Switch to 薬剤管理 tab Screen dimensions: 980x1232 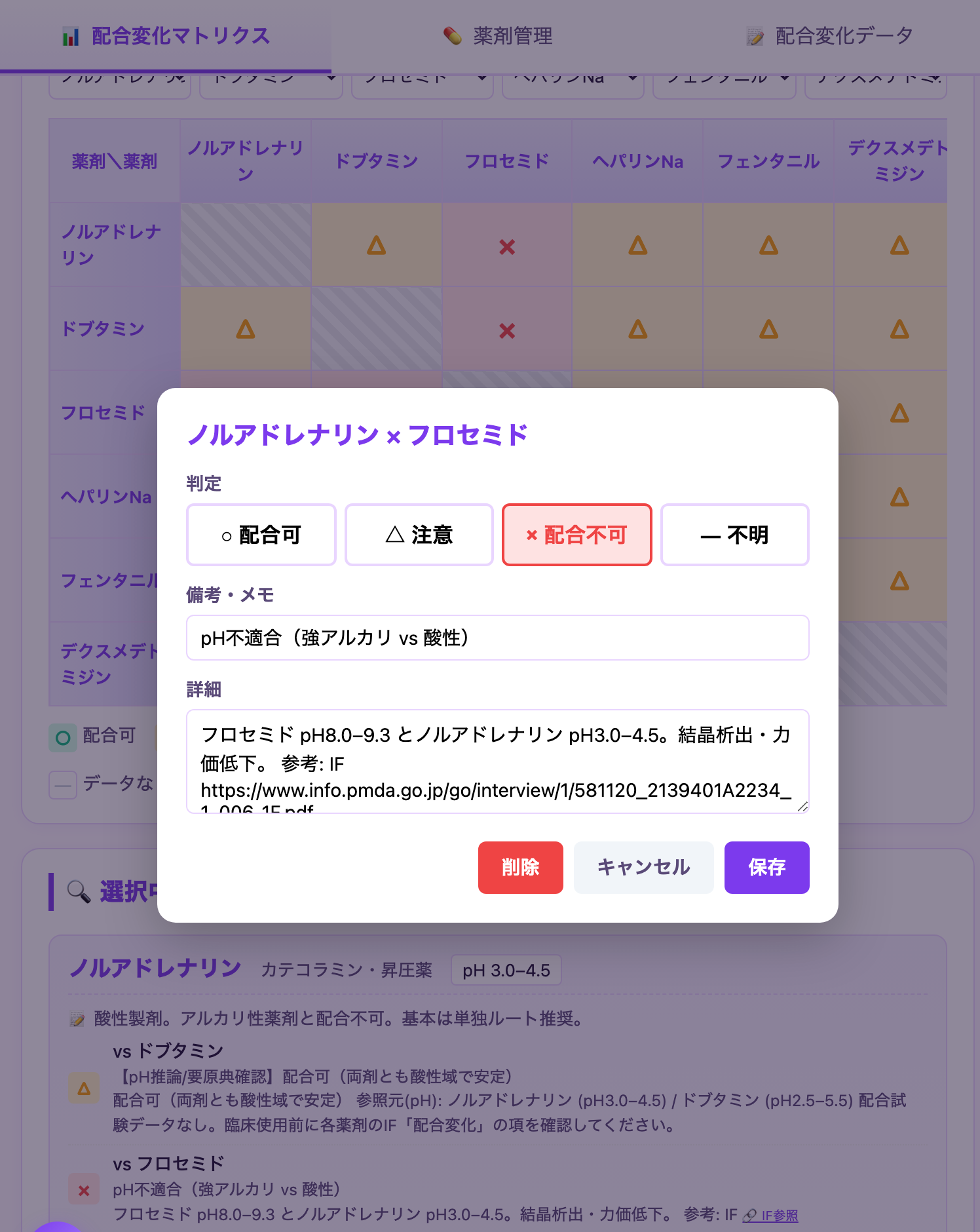coord(498,36)
